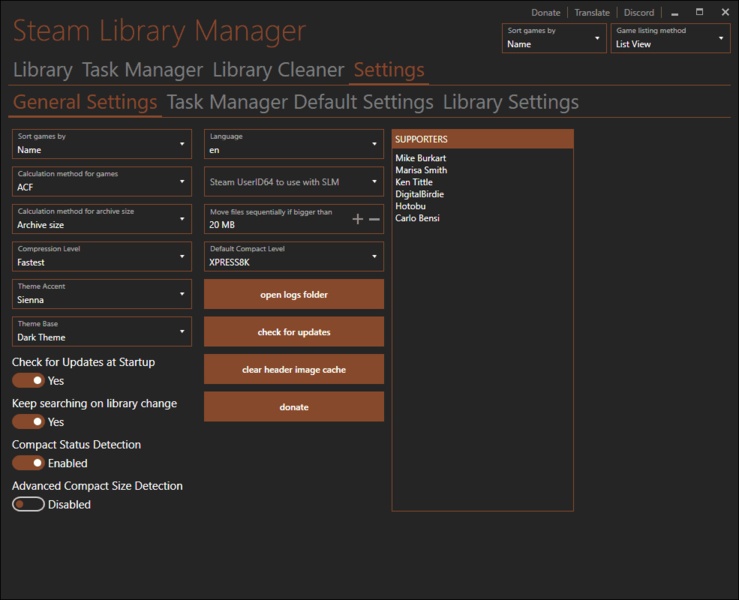This screenshot has height=600, width=739.
Task: Click the Discord link in title bar
Action: pos(638,13)
